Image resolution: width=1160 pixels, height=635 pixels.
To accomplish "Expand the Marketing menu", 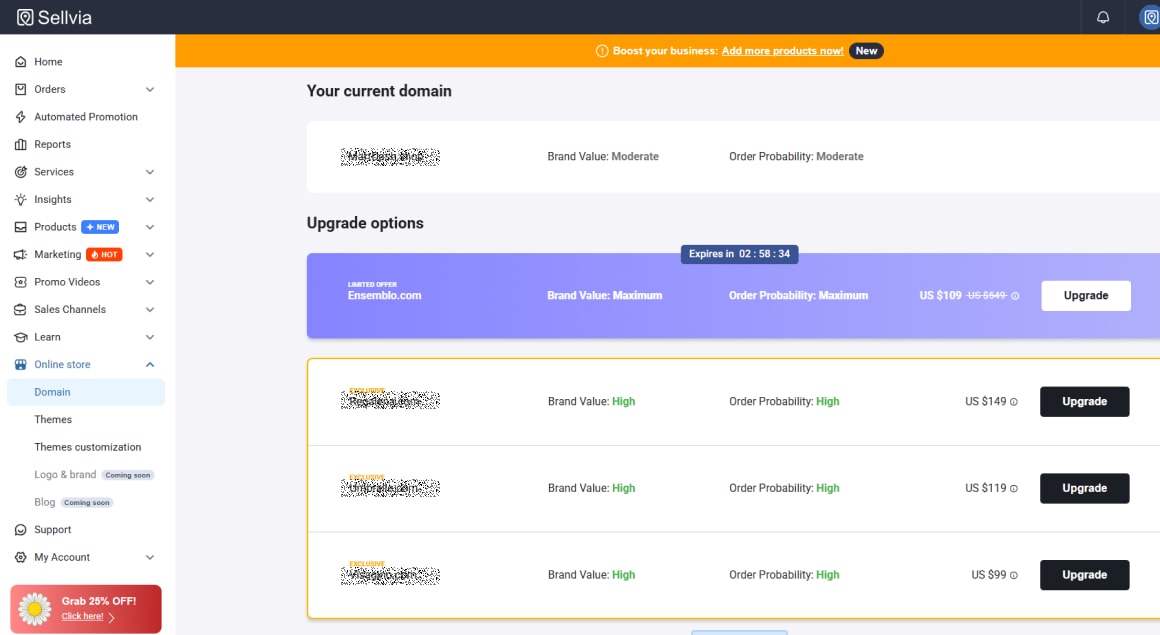I will coord(57,254).
